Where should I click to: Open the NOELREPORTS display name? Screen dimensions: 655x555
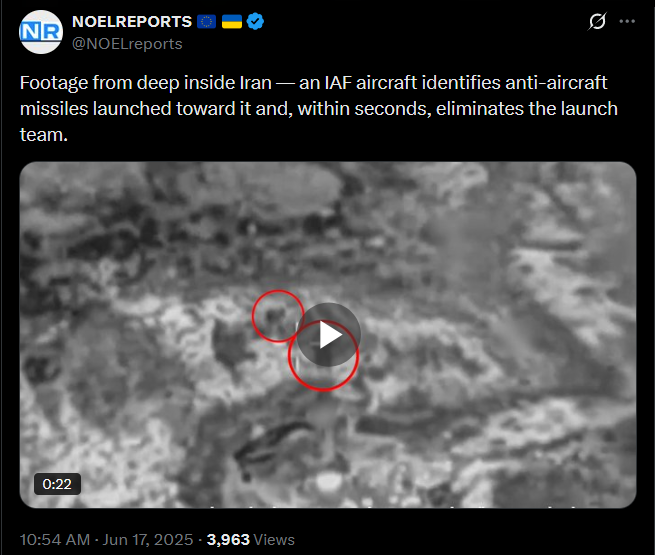tap(132, 21)
